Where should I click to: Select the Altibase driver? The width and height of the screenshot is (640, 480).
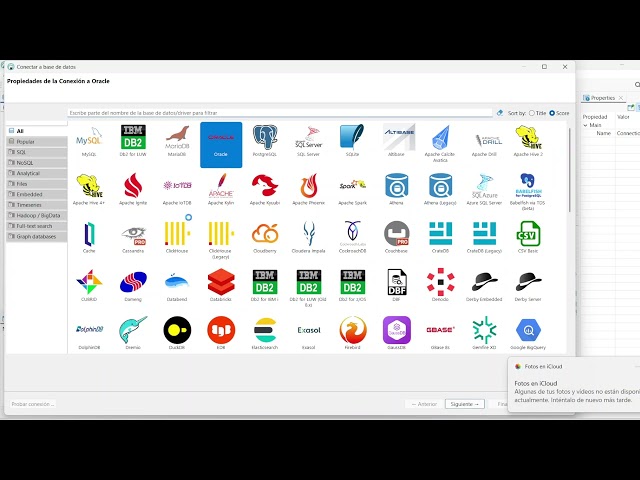pyautogui.click(x=396, y=141)
